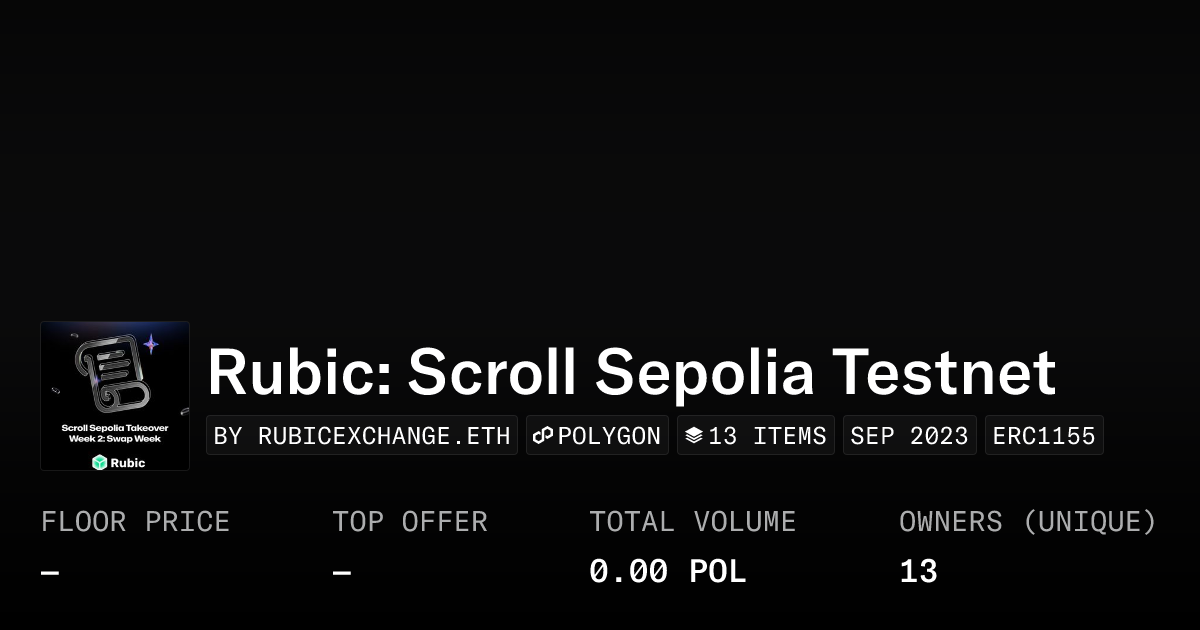
Task: Click the Week 2: Swap Week thumbnail caption
Action: tap(115, 438)
